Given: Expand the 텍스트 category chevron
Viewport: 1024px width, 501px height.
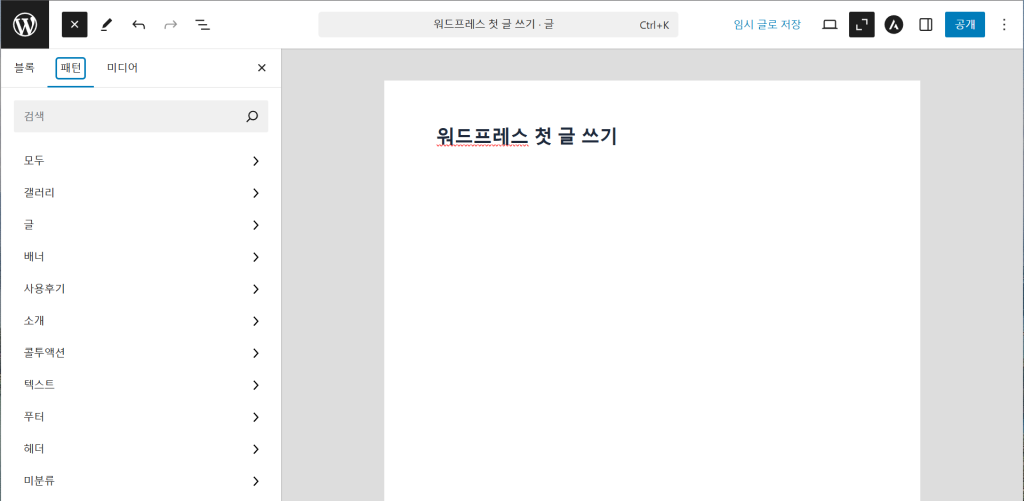Looking at the screenshot, I should click(256, 385).
